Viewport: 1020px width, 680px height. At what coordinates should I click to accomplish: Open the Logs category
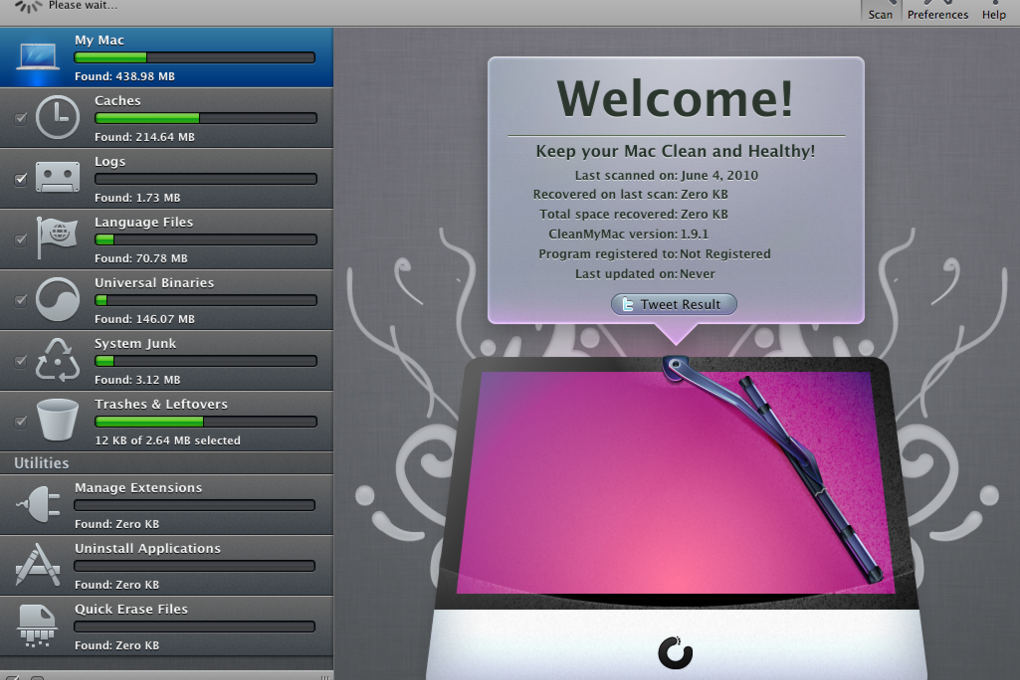pyautogui.click(x=167, y=178)
